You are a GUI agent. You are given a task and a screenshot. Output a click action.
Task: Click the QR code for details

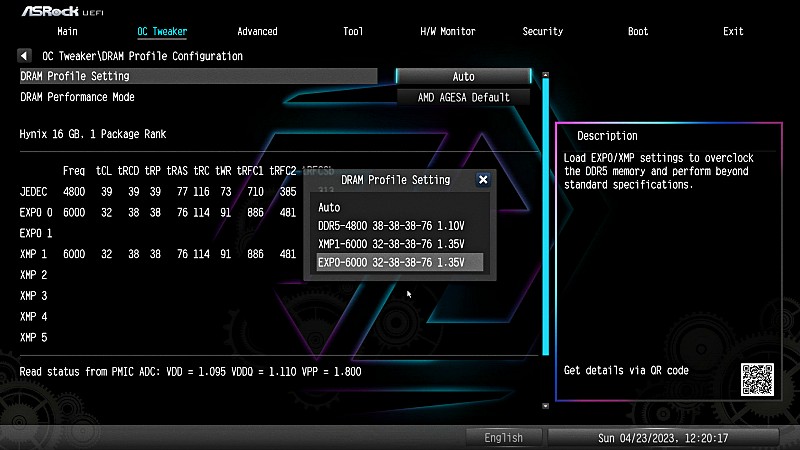coord(757,379)
